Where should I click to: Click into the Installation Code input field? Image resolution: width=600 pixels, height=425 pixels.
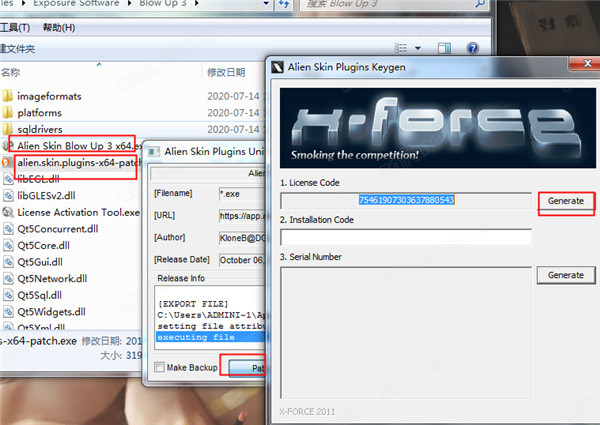click(x=406, y=237)
